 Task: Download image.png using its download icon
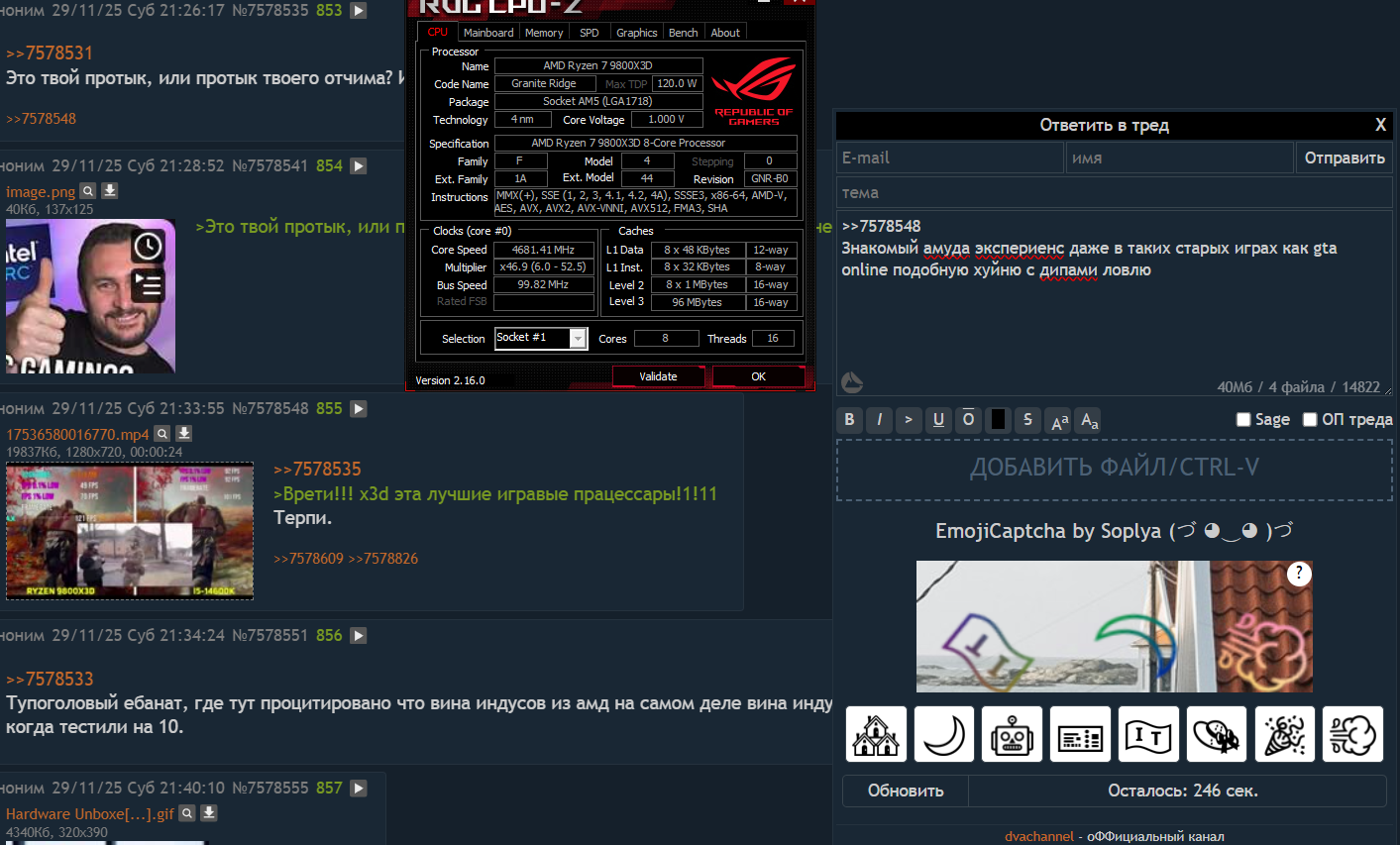[x=110, y=190]
